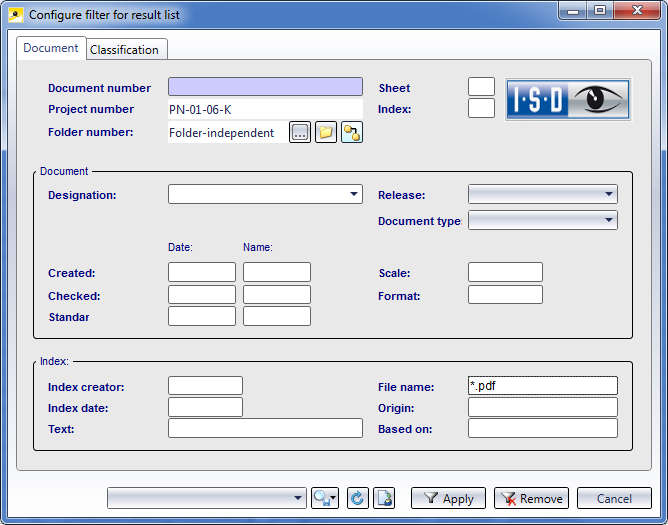Click the Text input field
The width and height of the screenshot is (668, 525).
pos(265,428)
